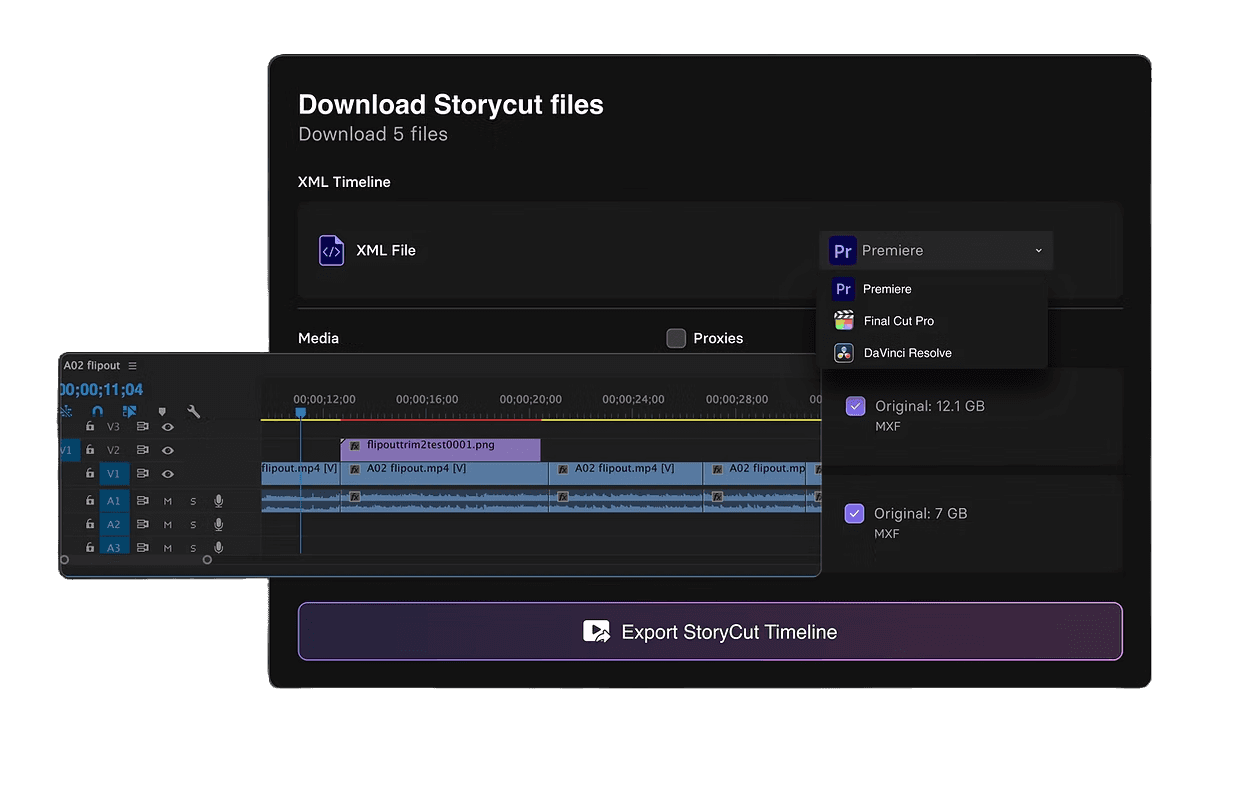Toggle sync lock on track A1

click(143, 500)
